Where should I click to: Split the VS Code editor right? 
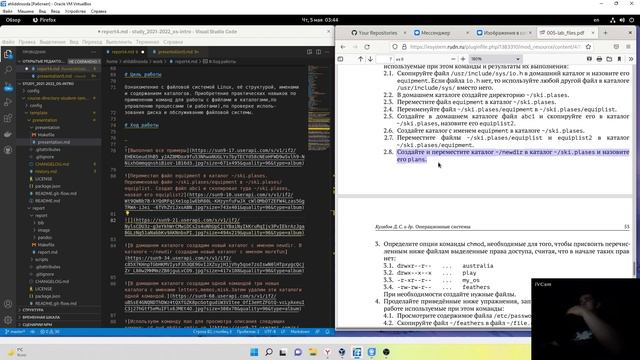pos(318,52)
